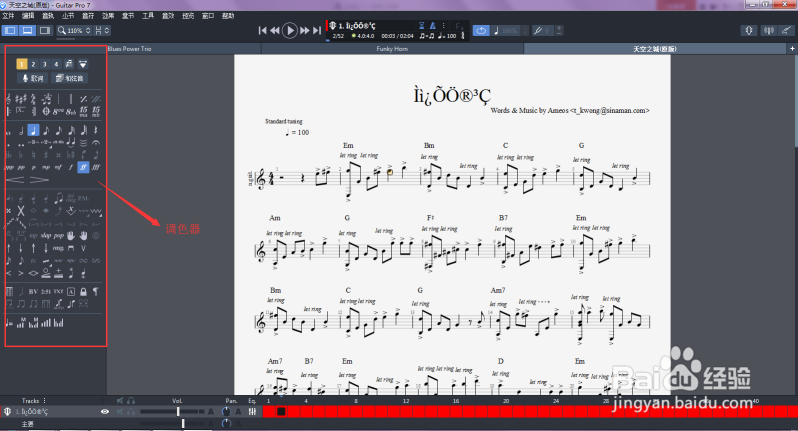Screen dimensions: 798x431
Task: Adjust the tuning fork offset stepper
Action: [x=559, y=31]
